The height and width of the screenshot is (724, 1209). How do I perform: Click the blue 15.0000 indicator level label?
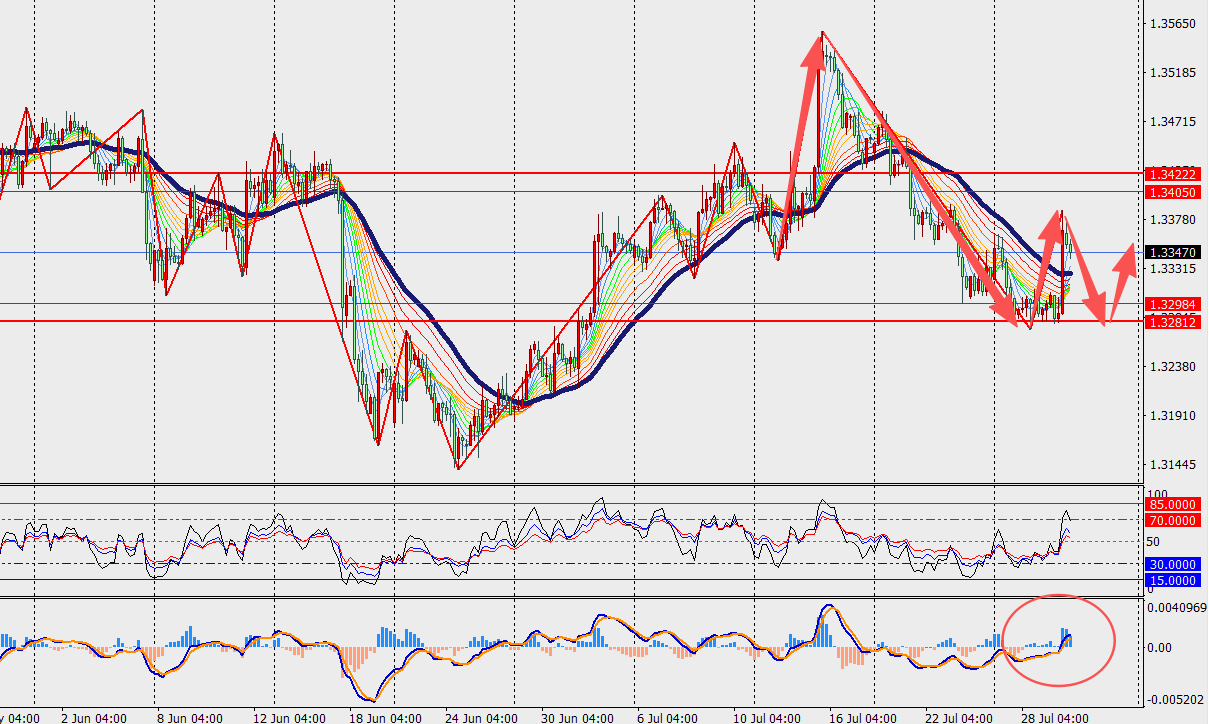pos(1173,580)
